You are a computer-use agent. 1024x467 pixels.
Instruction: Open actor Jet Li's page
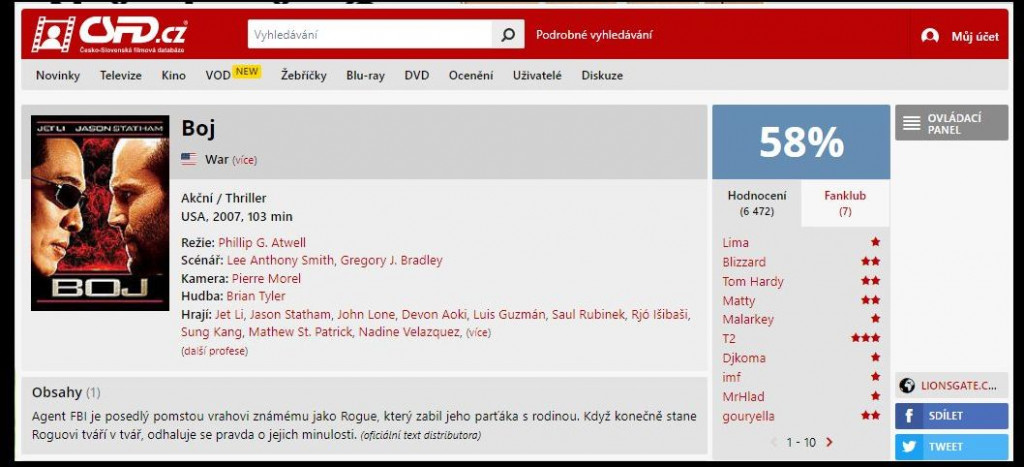[x=229, y=314]
